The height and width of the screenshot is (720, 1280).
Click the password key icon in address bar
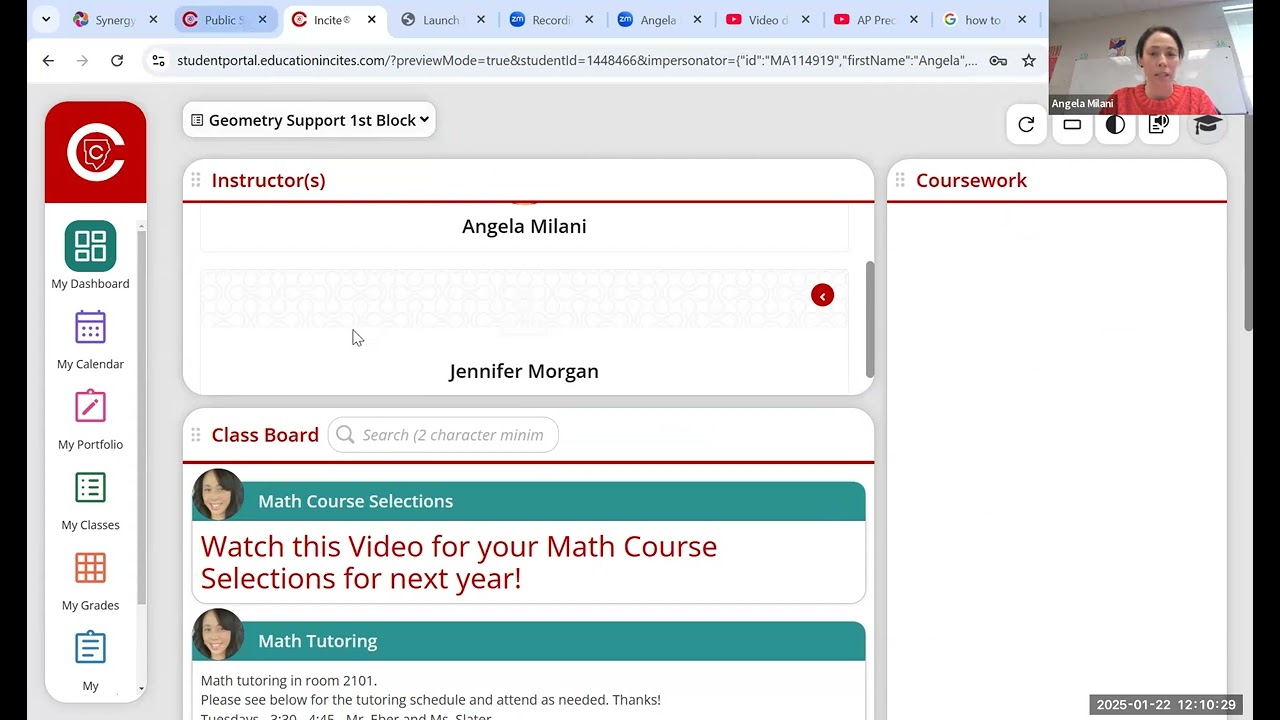pos(998,60)
